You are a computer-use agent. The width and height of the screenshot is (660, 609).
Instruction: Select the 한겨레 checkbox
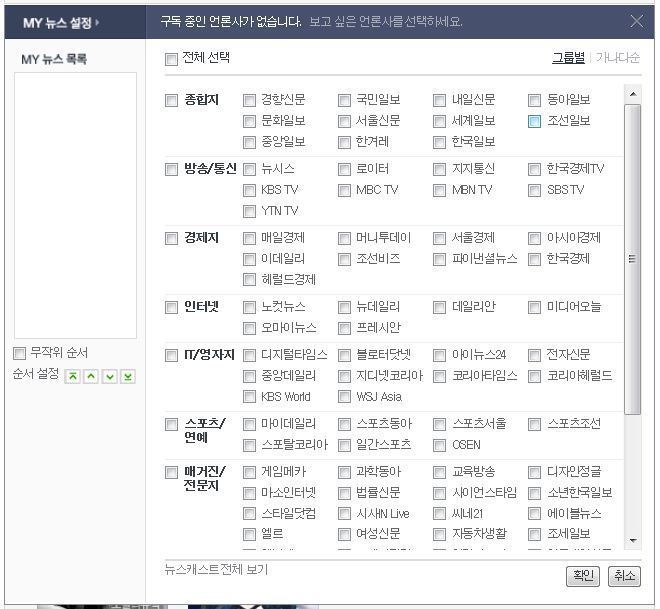coord(345,143)
